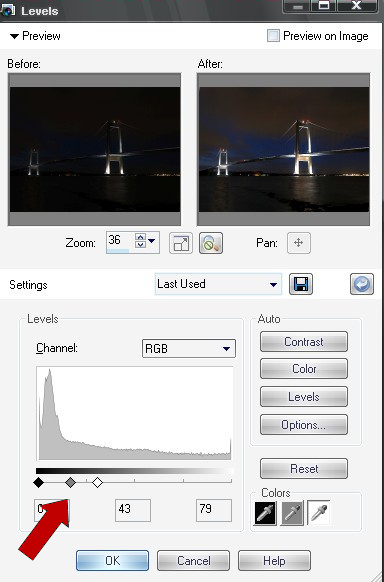
Task: Click the white point slider diamond
Action: 97,483
